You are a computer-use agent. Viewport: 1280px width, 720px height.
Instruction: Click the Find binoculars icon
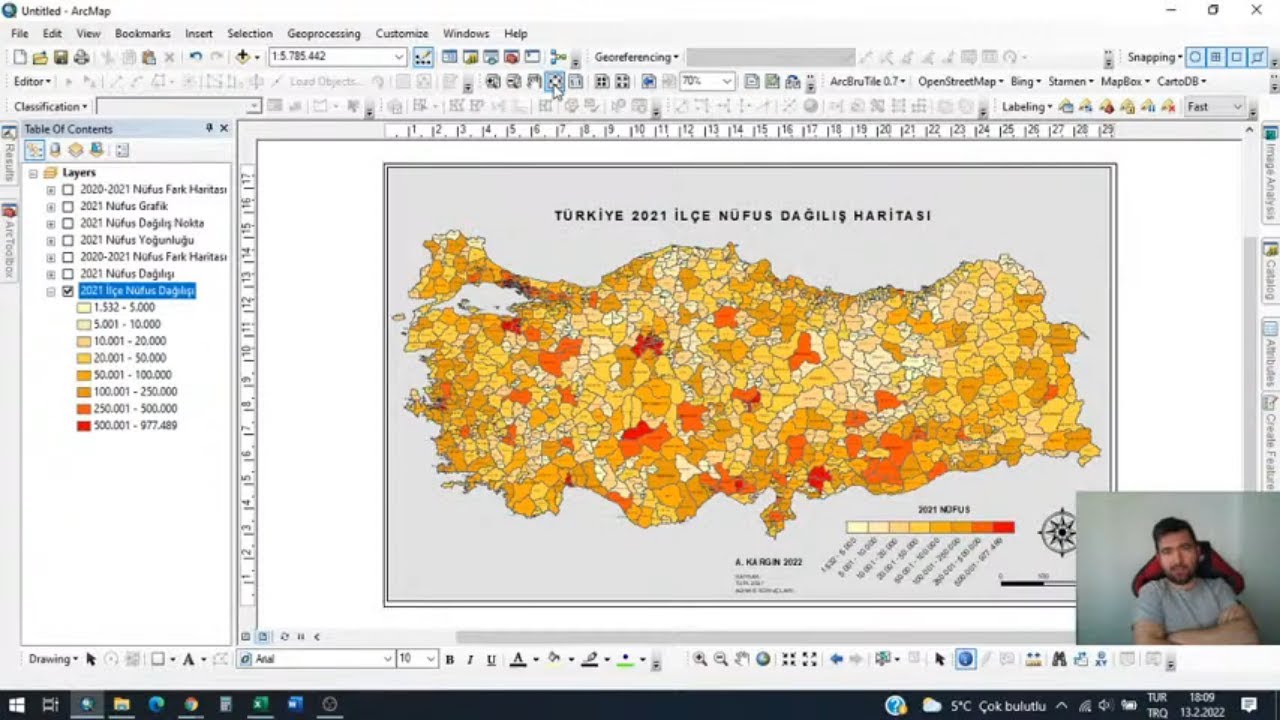coord(1059,659)
